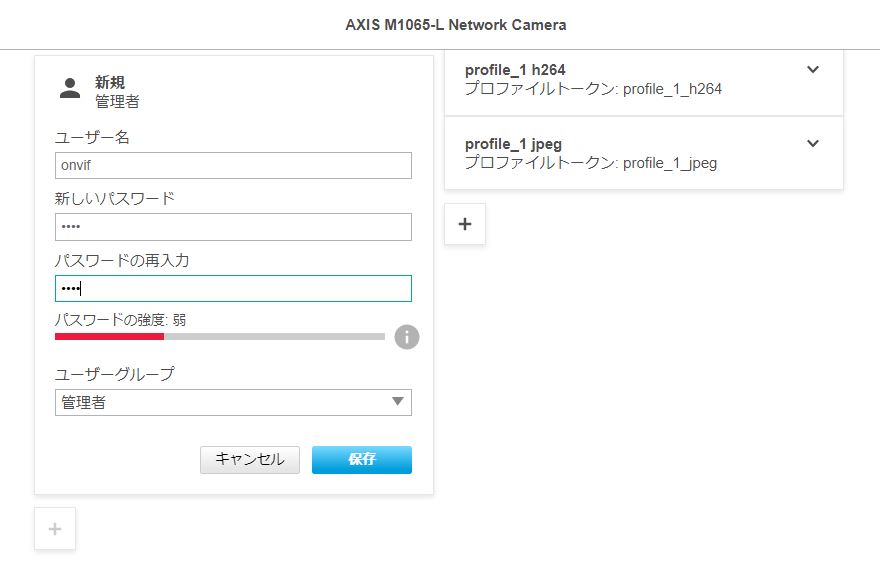Click into the 新しいパスワード field
The height and width of the screenshot is (571, 880).
tap(233, 227)
